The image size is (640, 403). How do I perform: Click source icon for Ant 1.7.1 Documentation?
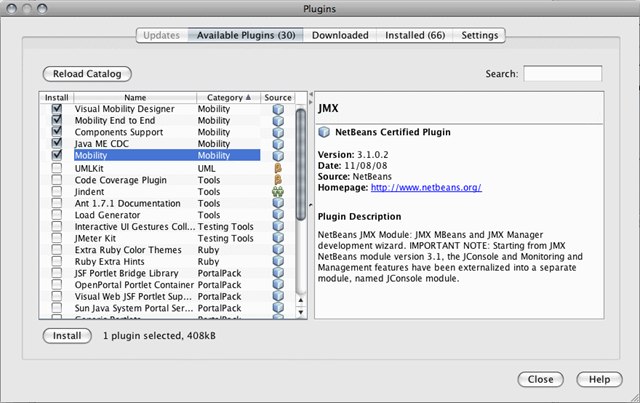(278, 203)
